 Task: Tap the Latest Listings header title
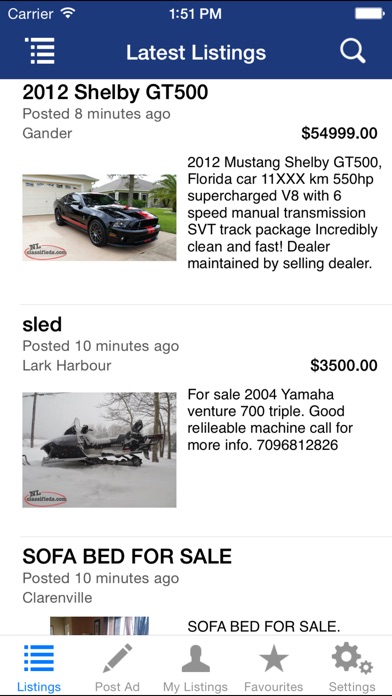tap(196, 52)
